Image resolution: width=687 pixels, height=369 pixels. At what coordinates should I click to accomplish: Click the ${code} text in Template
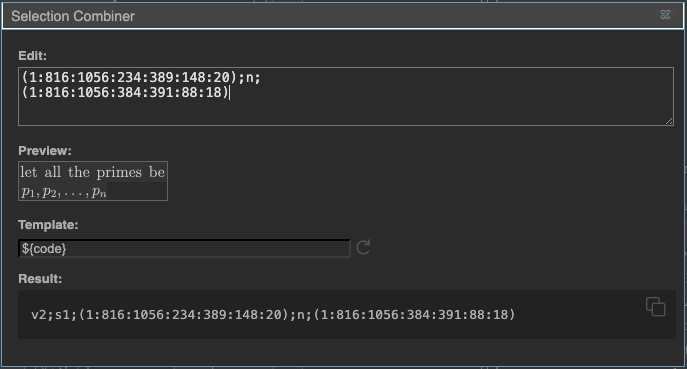click(44, 248)
